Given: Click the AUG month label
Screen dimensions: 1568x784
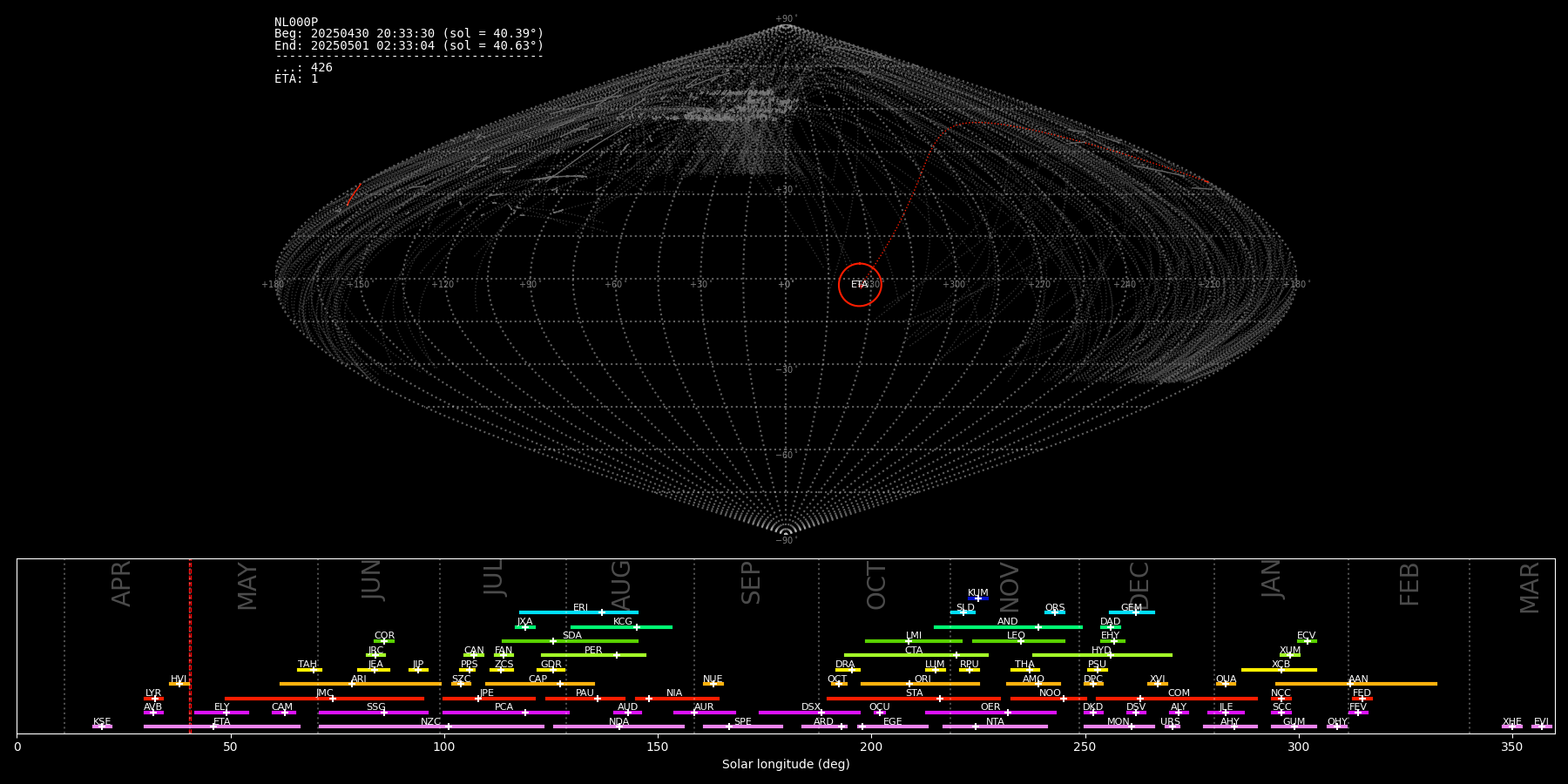Looking at the screenshot, I should 620,585.
